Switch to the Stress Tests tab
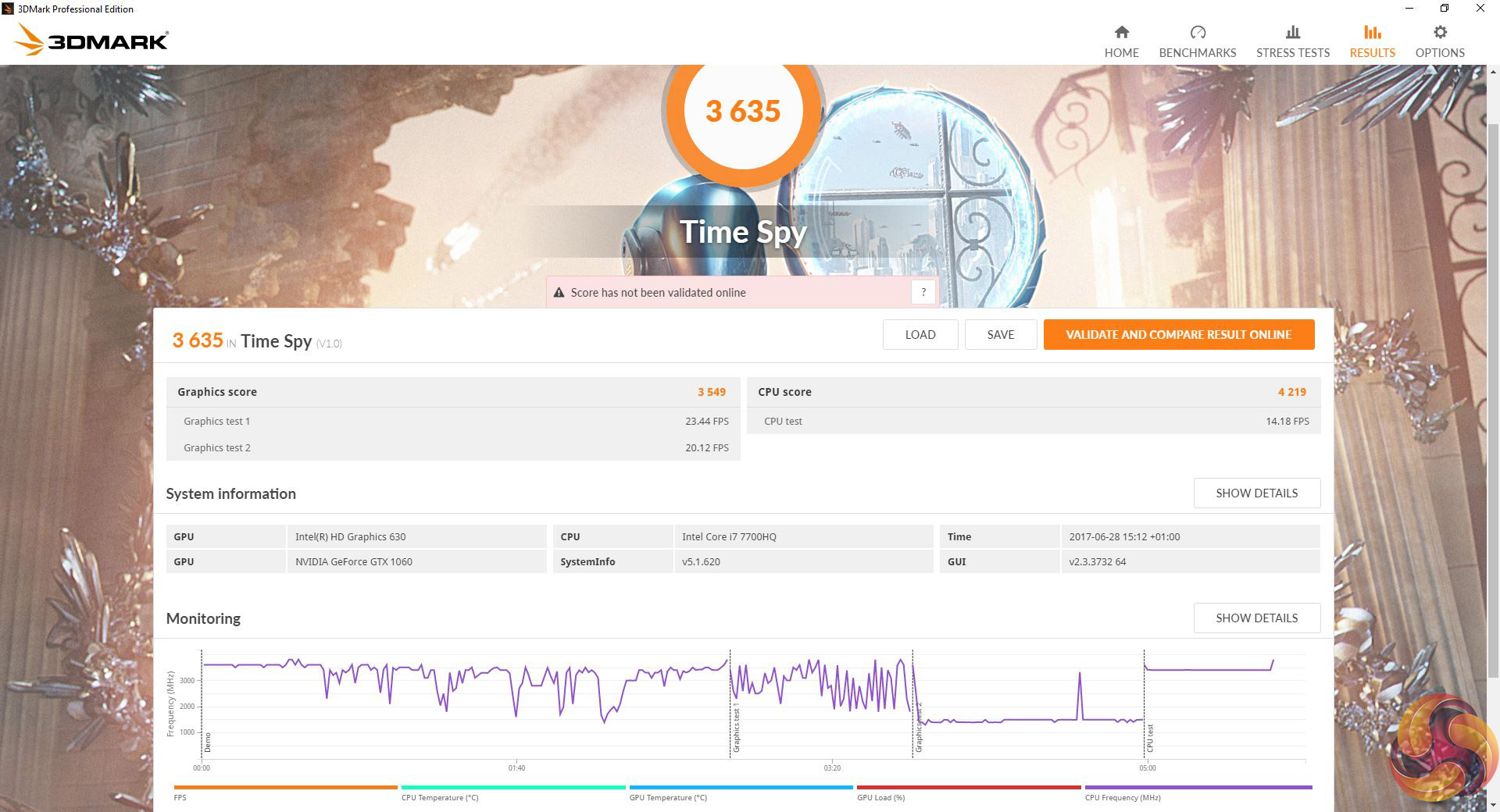The height and width of the screenshot is (812, 1500). pos(1292,42)
